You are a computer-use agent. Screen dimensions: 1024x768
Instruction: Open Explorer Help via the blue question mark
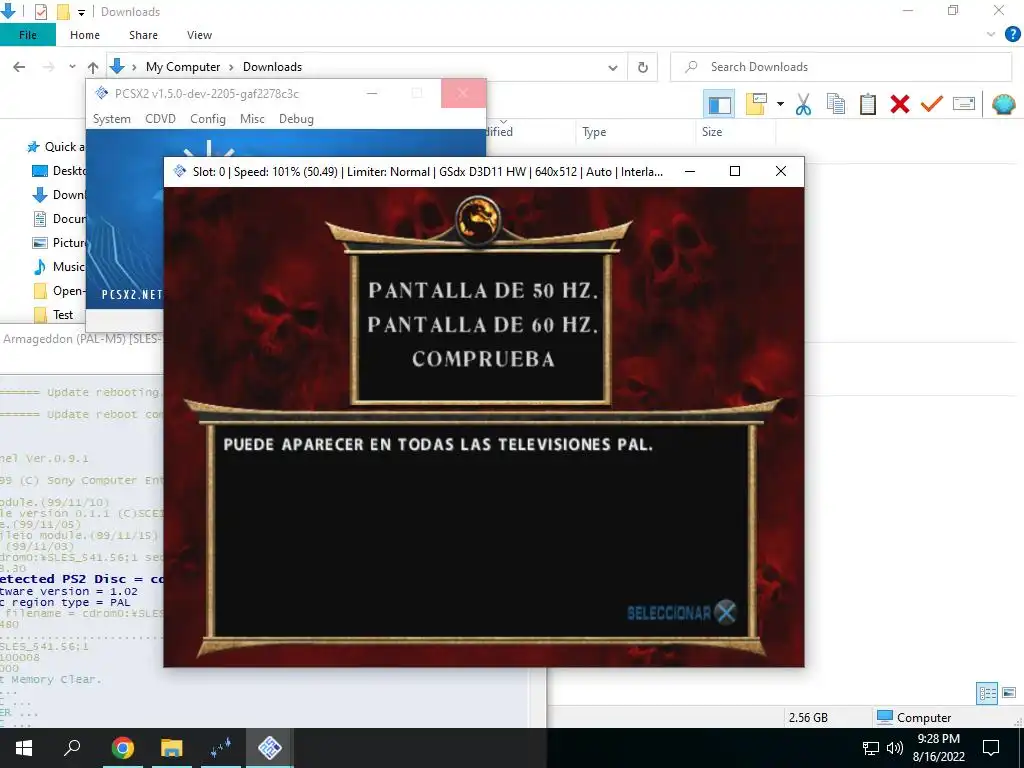pos(1012,35)
